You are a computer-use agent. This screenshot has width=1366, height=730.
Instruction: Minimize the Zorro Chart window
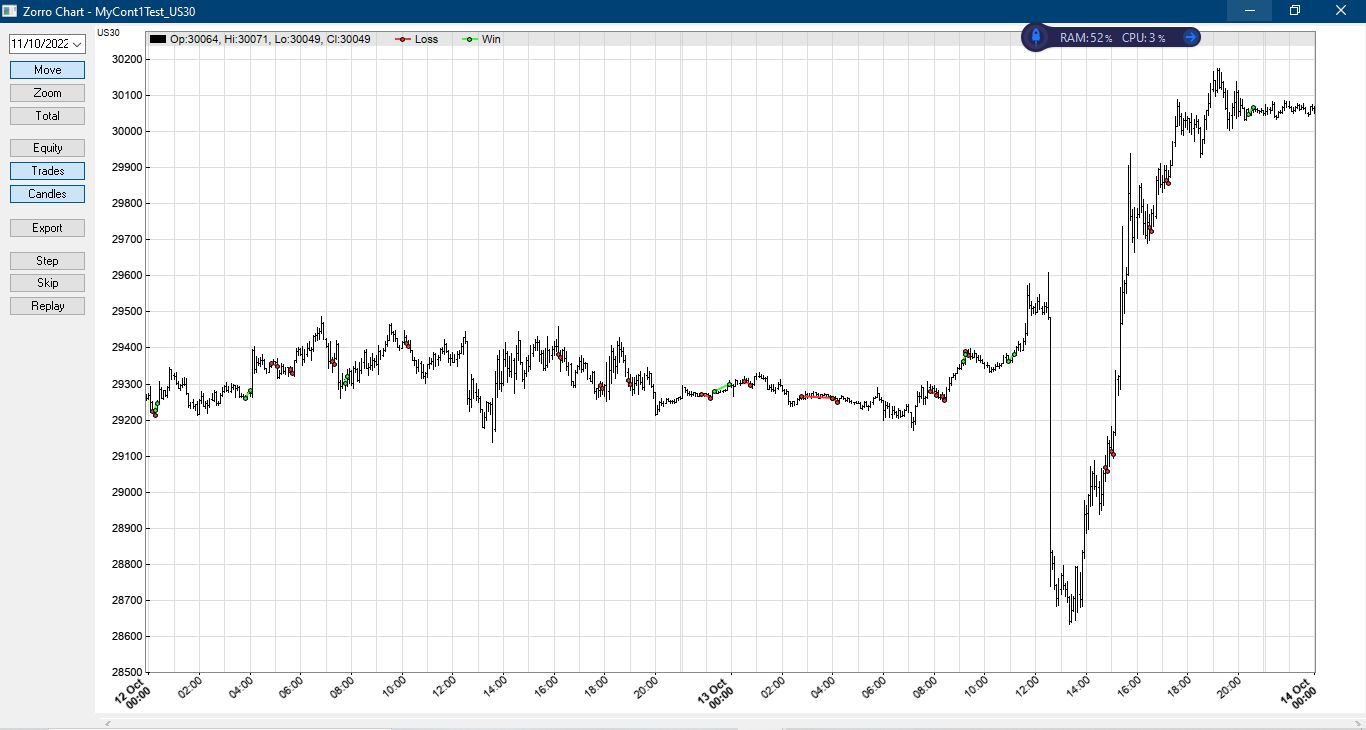pos(1249,11)
